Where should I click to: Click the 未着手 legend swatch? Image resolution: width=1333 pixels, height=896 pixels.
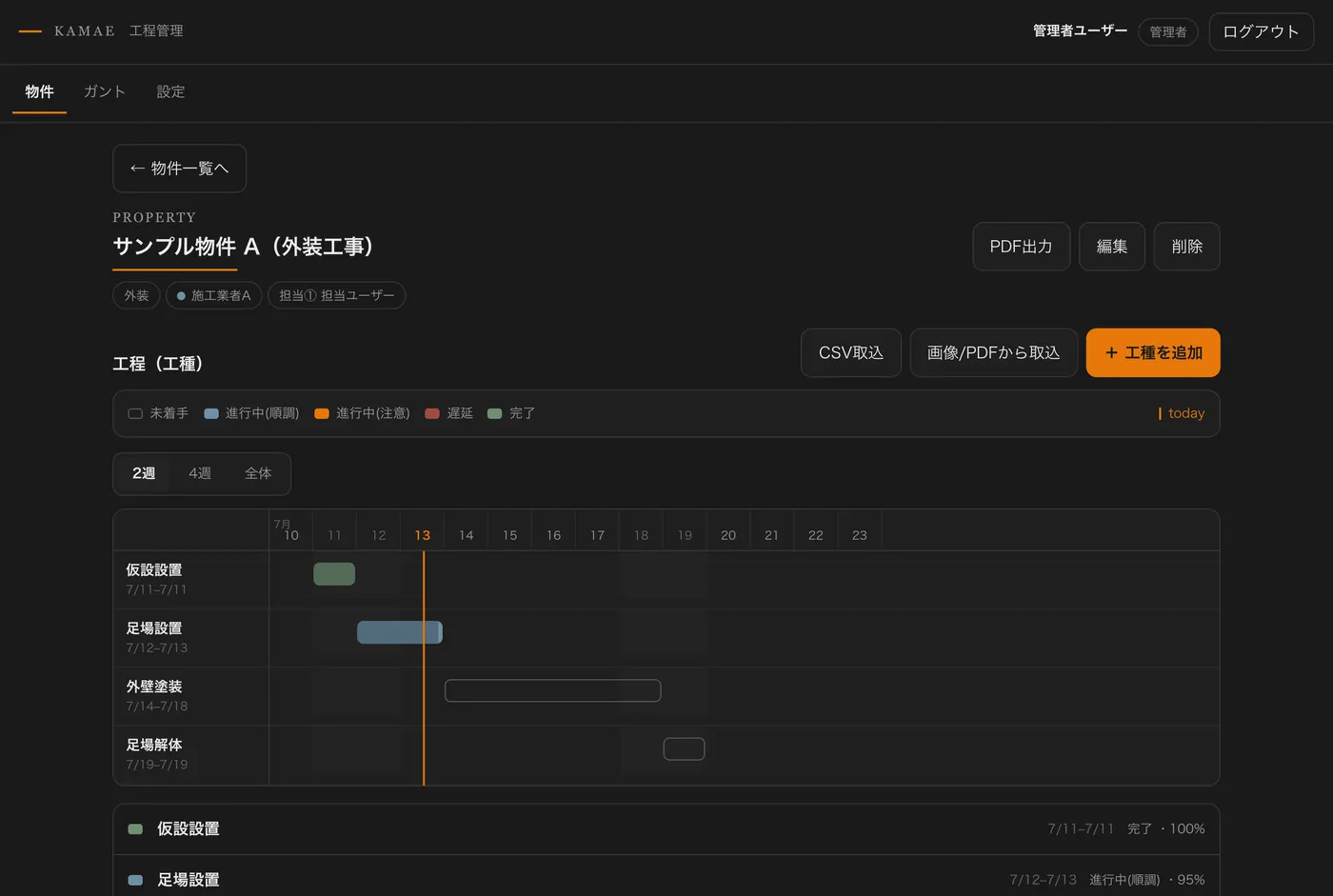[x=135, y=413]
